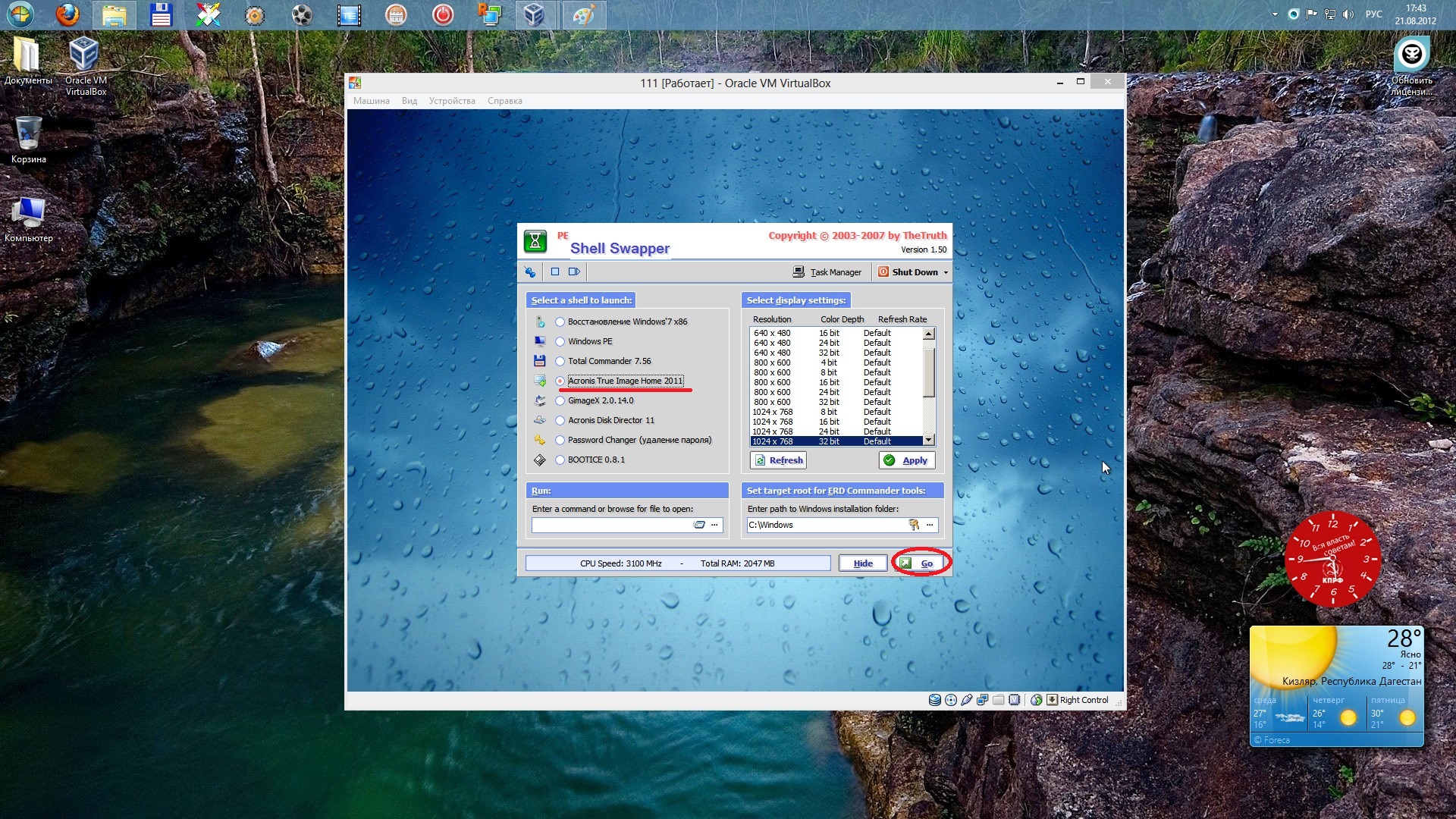This screenshot has width=1456, height=819.
Task: Click browse ellipsis button beside Run field
Action: (714, 525)
